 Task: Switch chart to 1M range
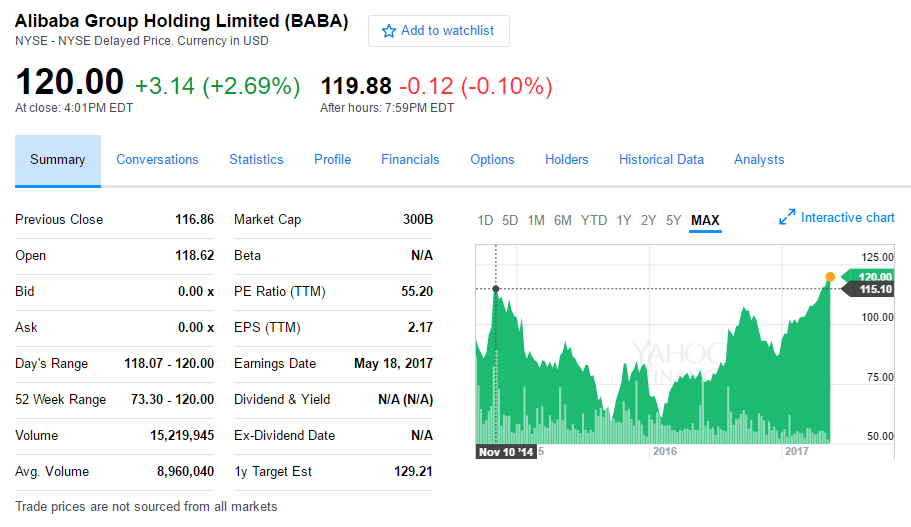coord(536,221)
